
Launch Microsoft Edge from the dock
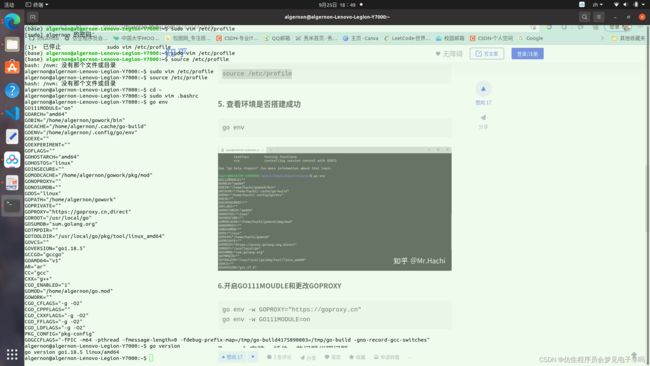pos(12,21)
